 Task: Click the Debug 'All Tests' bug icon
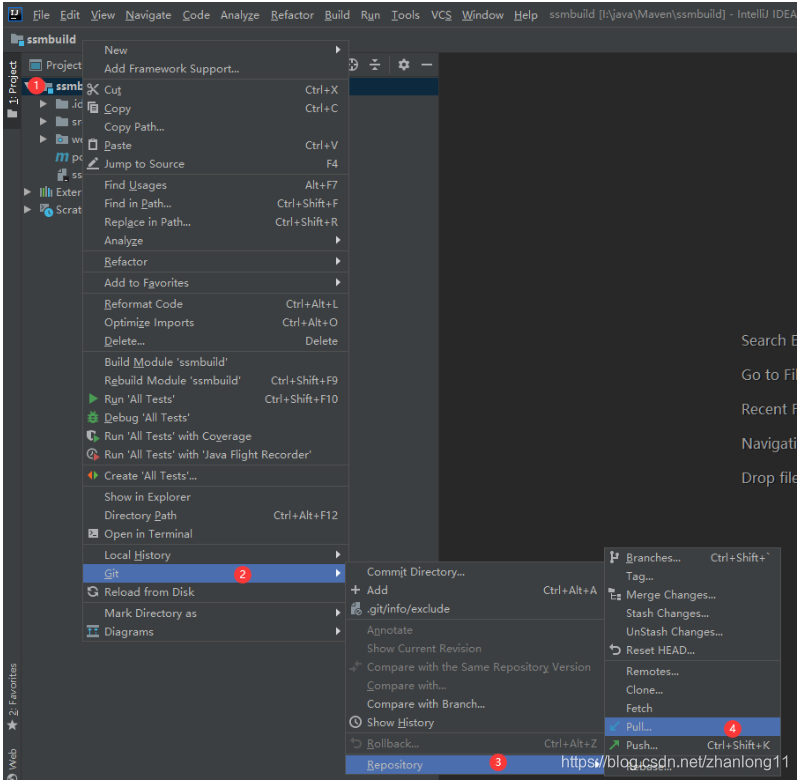tap(93, 417)
